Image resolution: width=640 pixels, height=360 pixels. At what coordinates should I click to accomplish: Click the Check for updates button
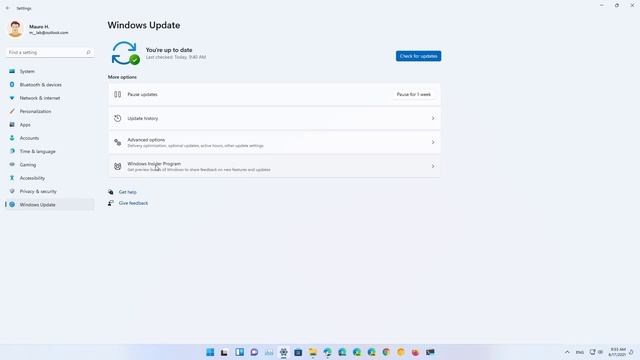click(418, 56)
